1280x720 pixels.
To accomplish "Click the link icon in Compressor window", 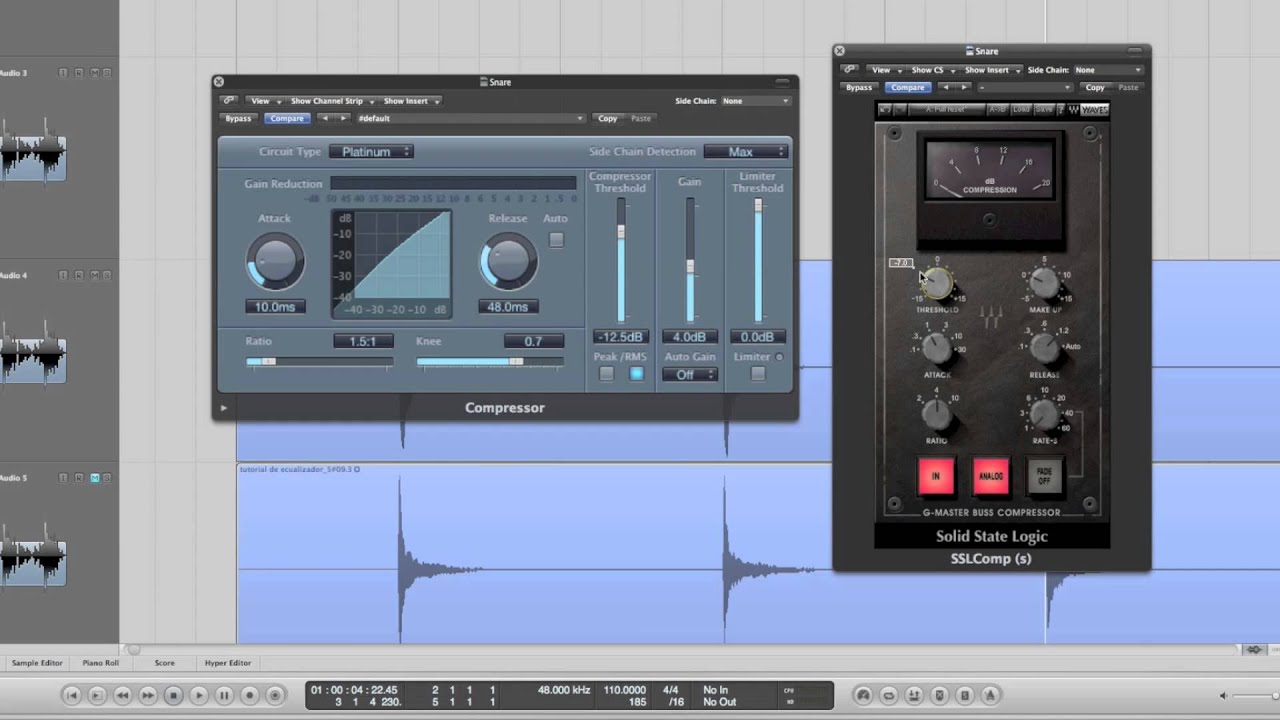I will tap(228, 101).
